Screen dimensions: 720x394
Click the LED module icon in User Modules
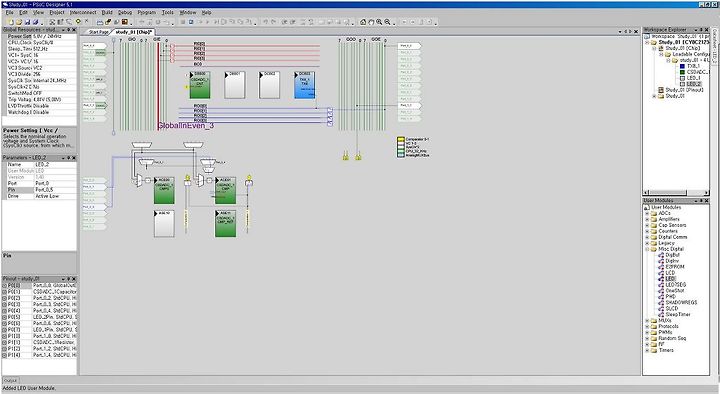tap(662, 279)
